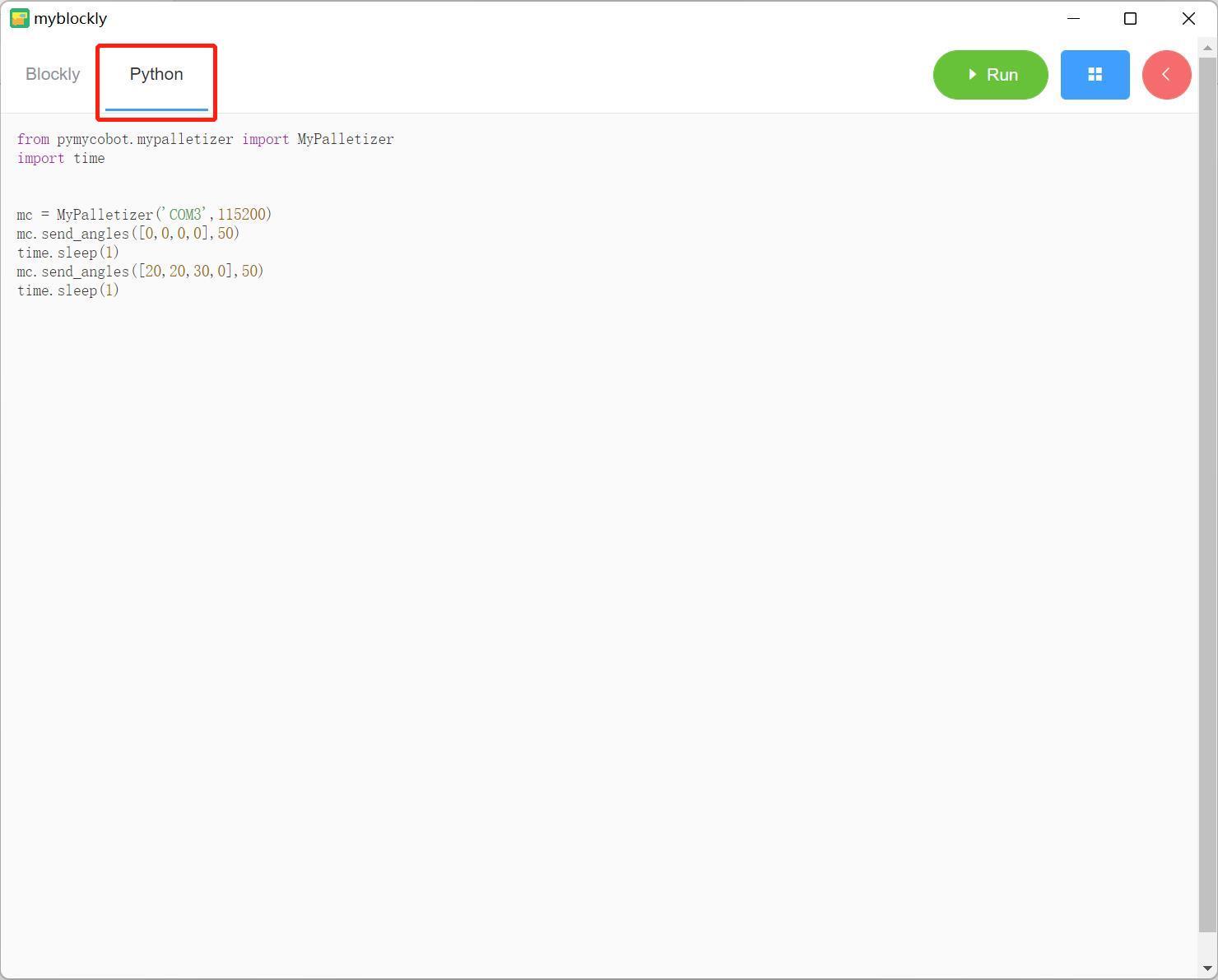Click the red circular back arrow
The height and width of the screenshot is (980, 1218).
(x=1166, y=75)
